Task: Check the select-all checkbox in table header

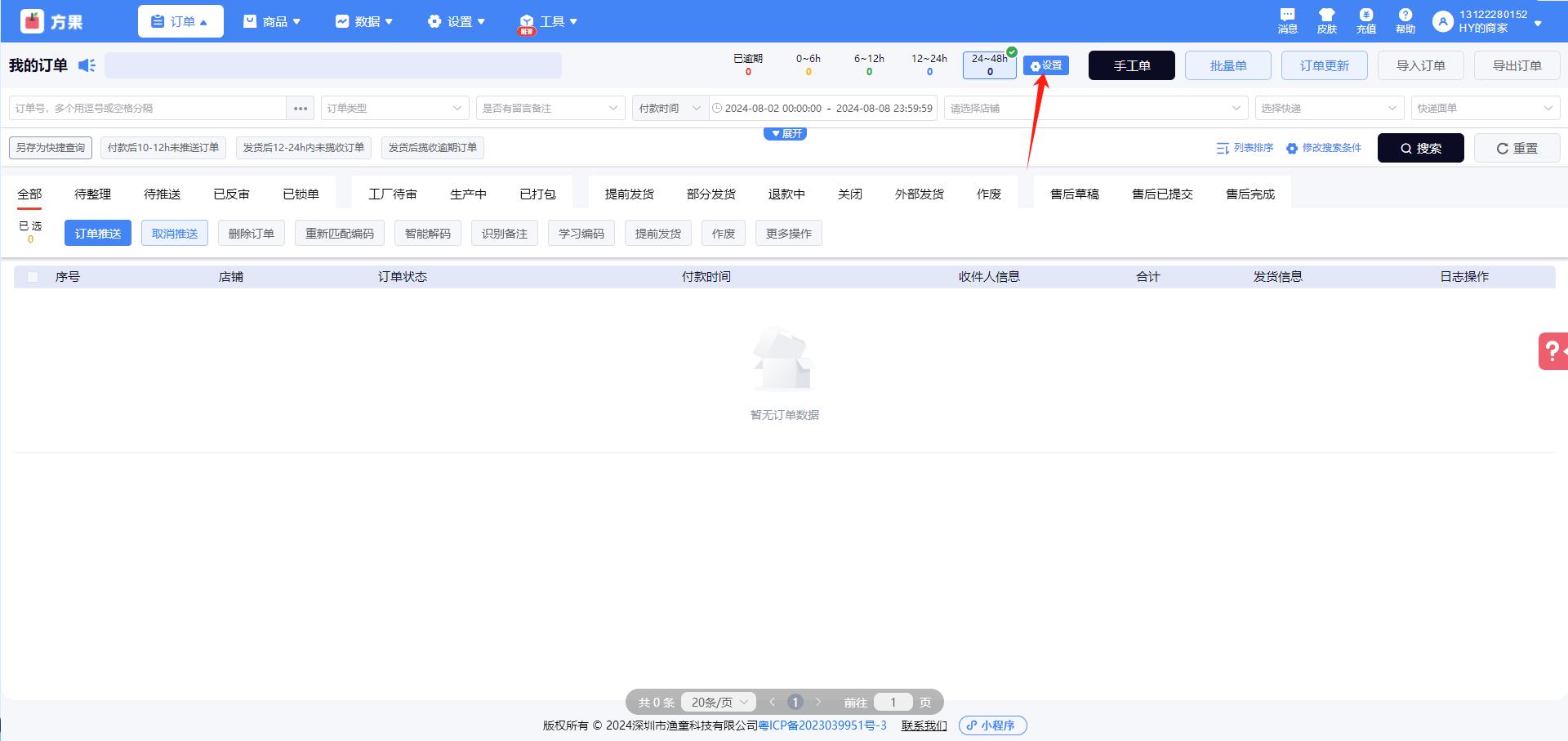Action: point(33,277)
